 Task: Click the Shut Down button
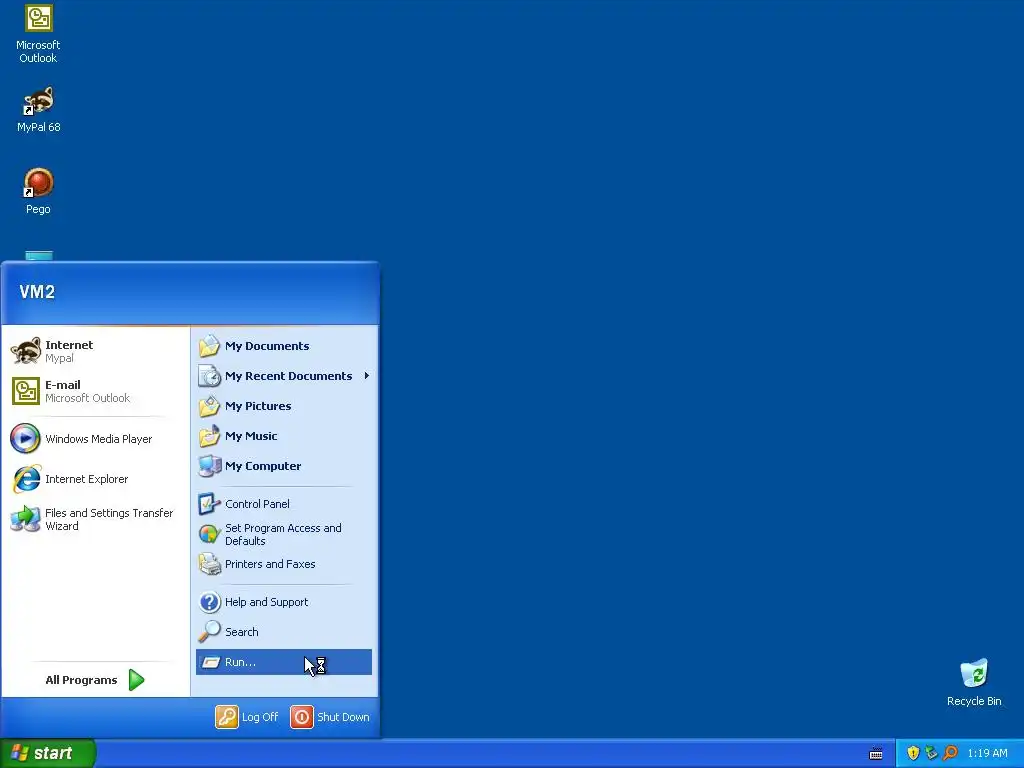330,717
